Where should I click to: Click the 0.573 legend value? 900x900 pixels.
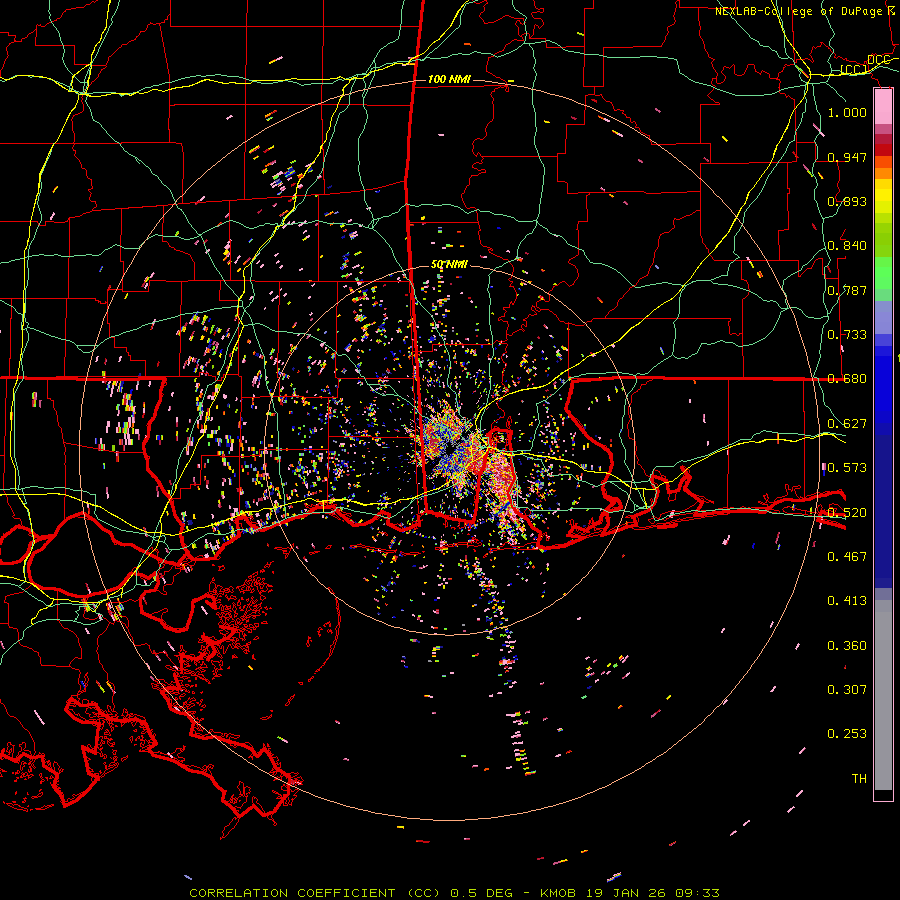pyautogui.click(x=847, y=467)
